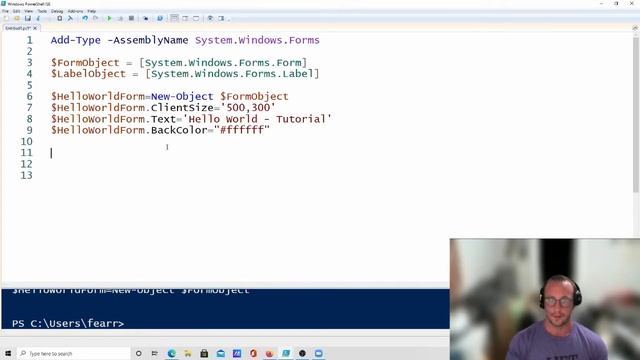The height and width of the screenshot is (360, 640).
Task: Open the View menu
Action: tap(29, 11)
